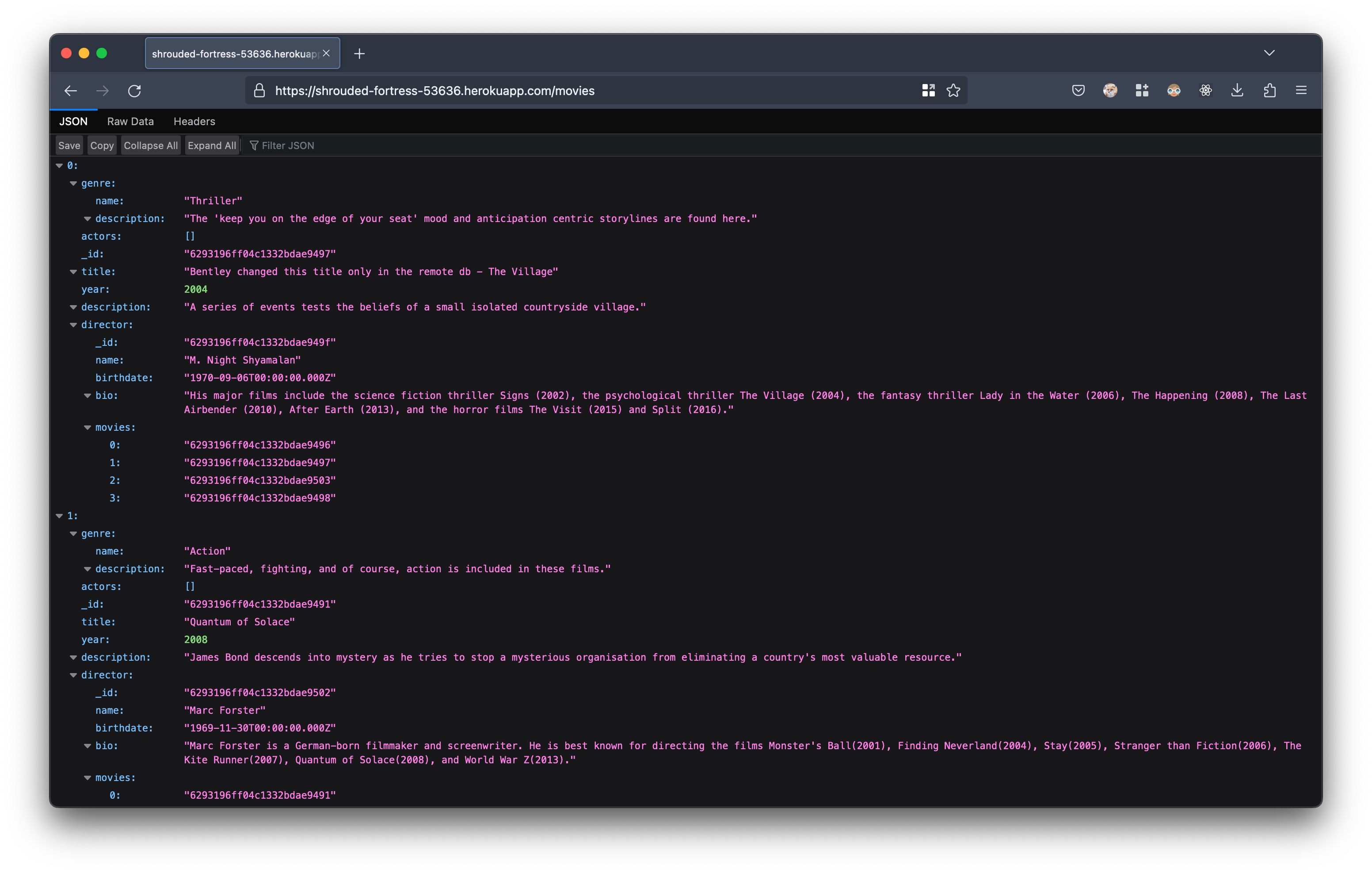
Task: Reload the current page
Action: coord(134,91)
